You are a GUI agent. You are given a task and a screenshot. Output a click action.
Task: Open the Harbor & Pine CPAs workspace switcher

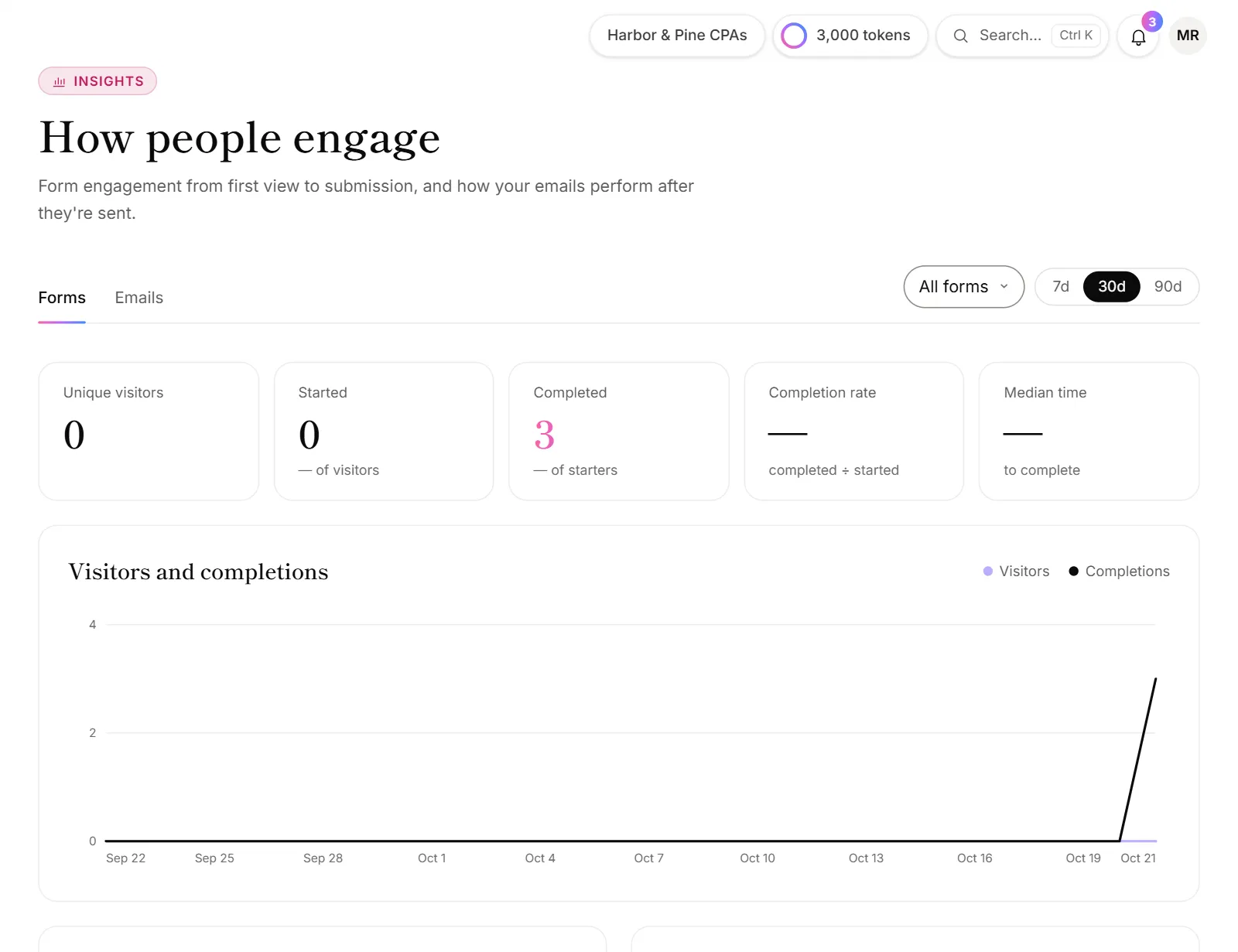[x=677, y=36]
